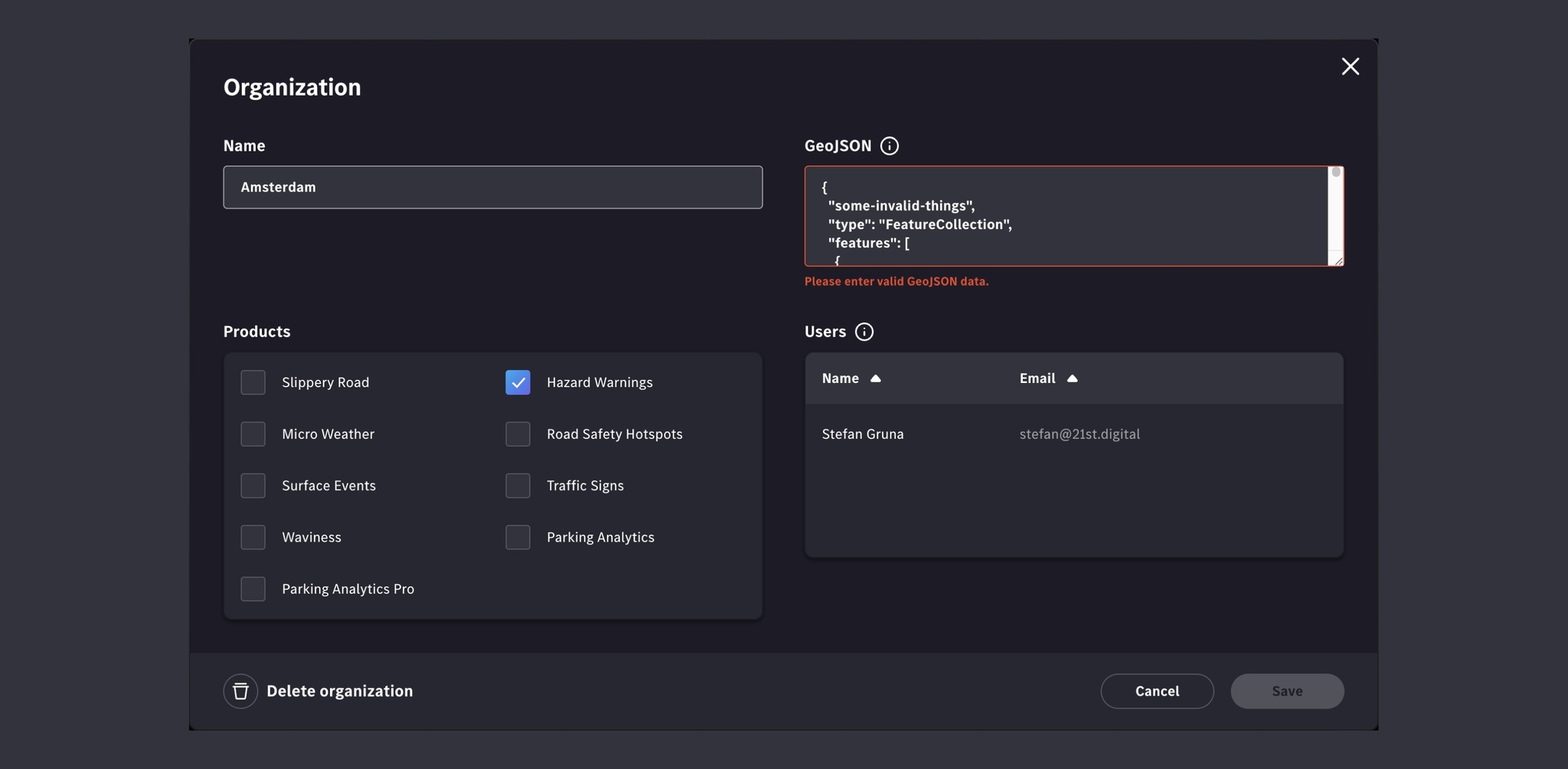Click the Organization dialog title

point(292,87)
